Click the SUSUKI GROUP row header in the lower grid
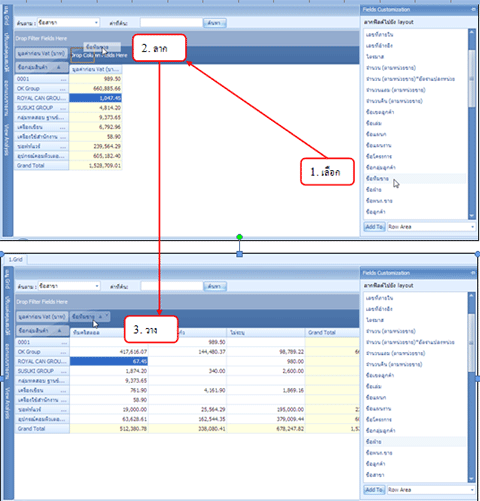Screen dimensions: 480x501 (x=42, y=371)
